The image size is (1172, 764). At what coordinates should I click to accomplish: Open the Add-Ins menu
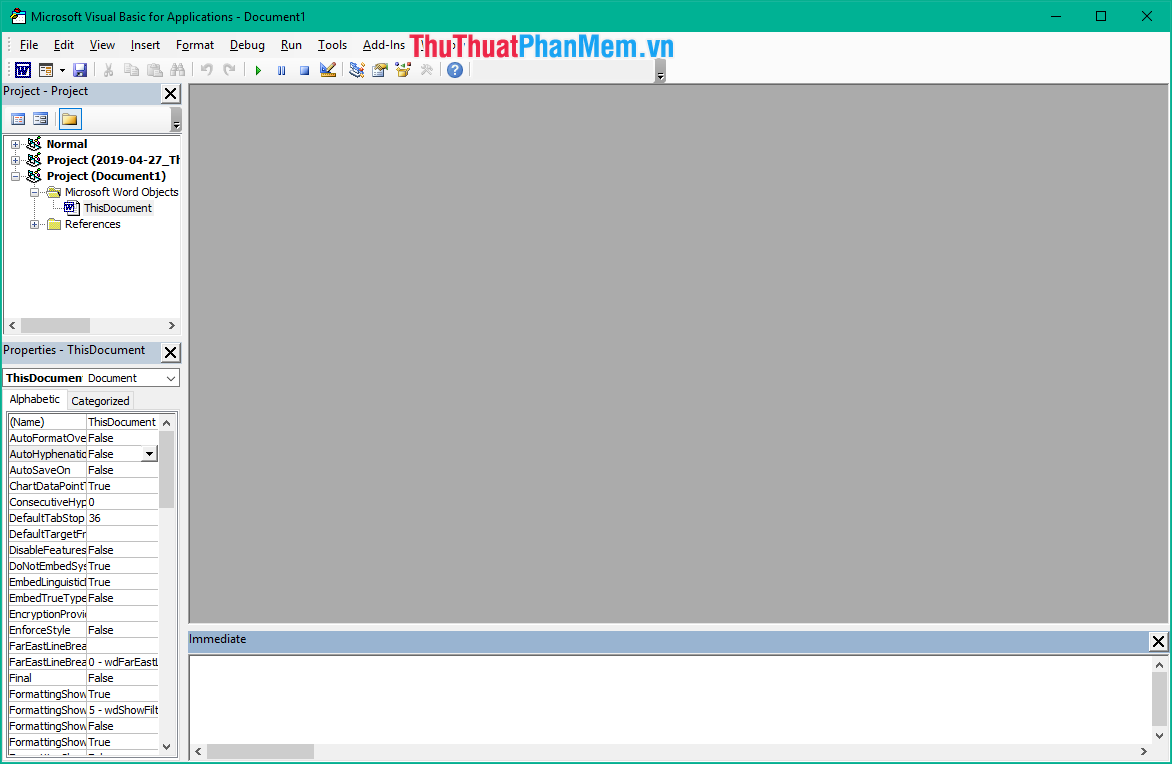(383, 45)
